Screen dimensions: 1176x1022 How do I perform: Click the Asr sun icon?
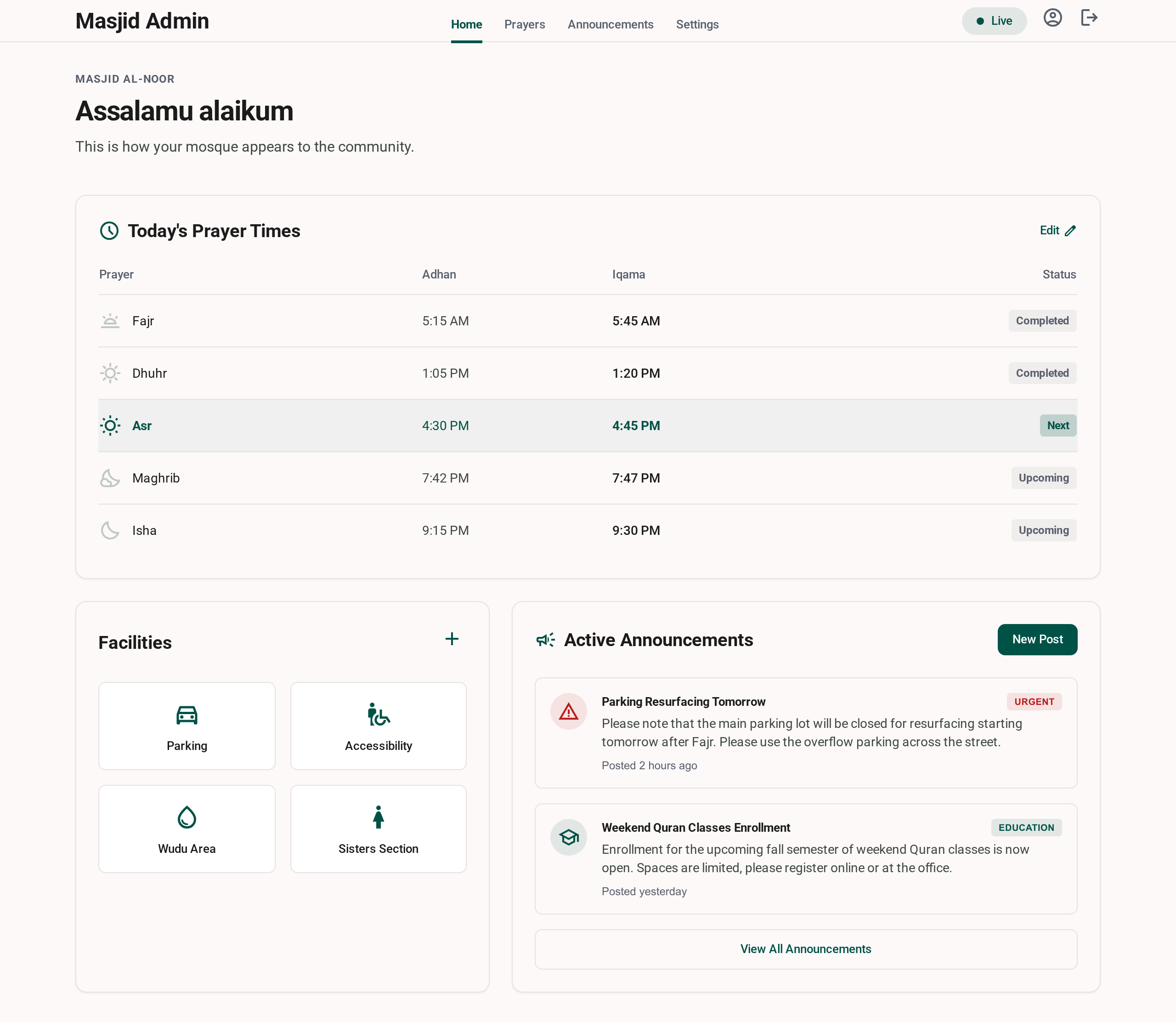click(110, 426)
